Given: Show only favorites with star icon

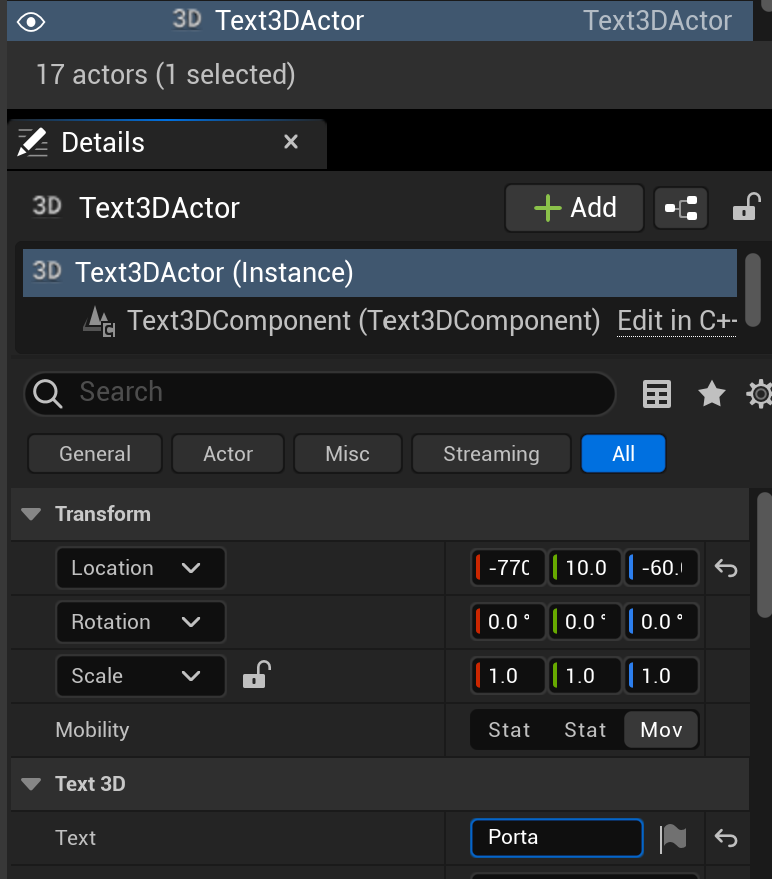Looking at the screenshot, I should coord(711,395).
